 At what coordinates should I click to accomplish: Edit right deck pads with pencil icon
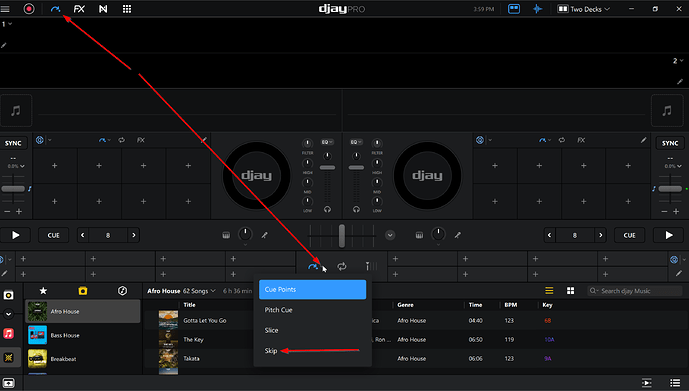(643, 140)
